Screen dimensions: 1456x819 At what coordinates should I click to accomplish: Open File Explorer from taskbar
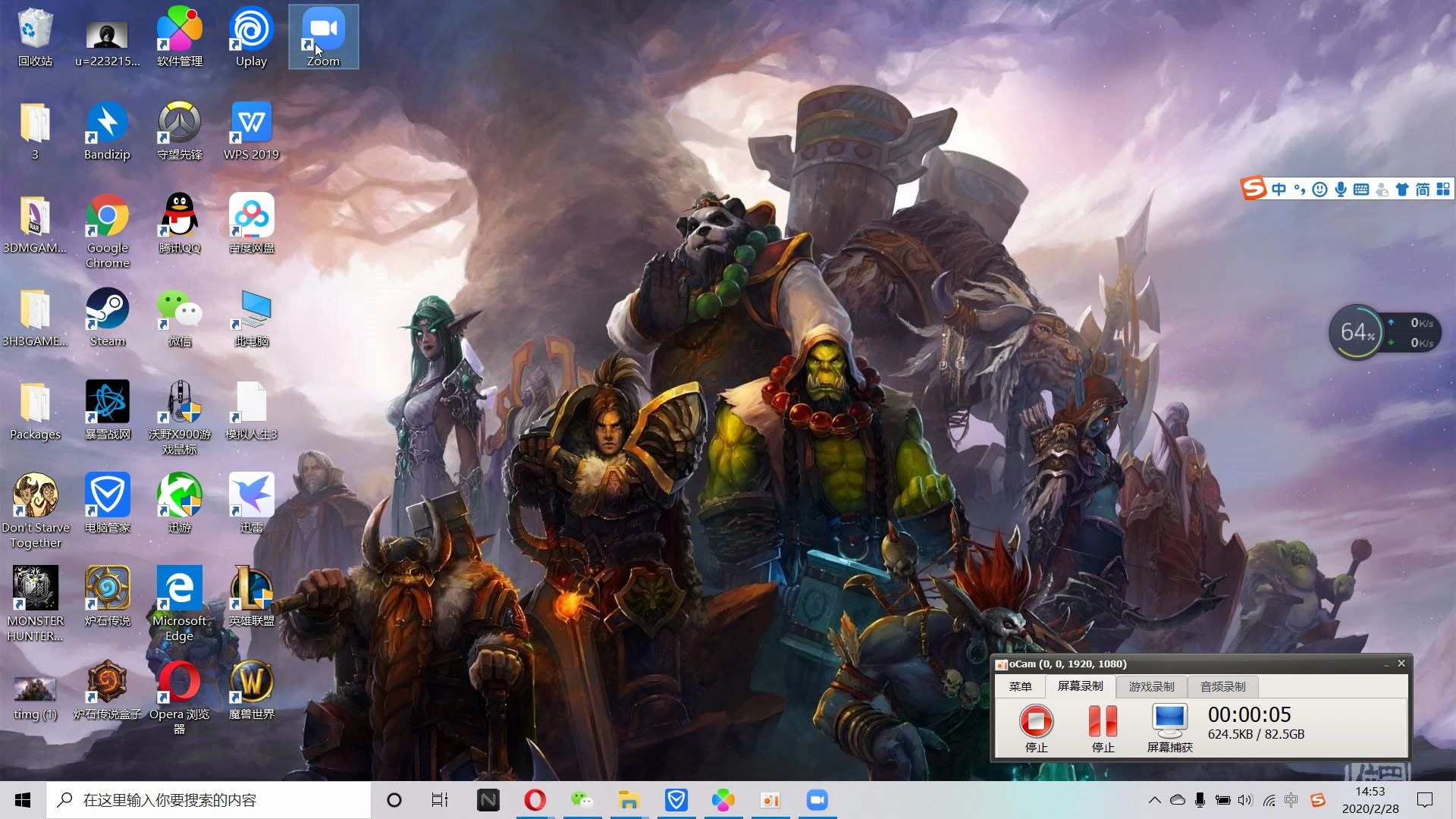pos(629,800)
